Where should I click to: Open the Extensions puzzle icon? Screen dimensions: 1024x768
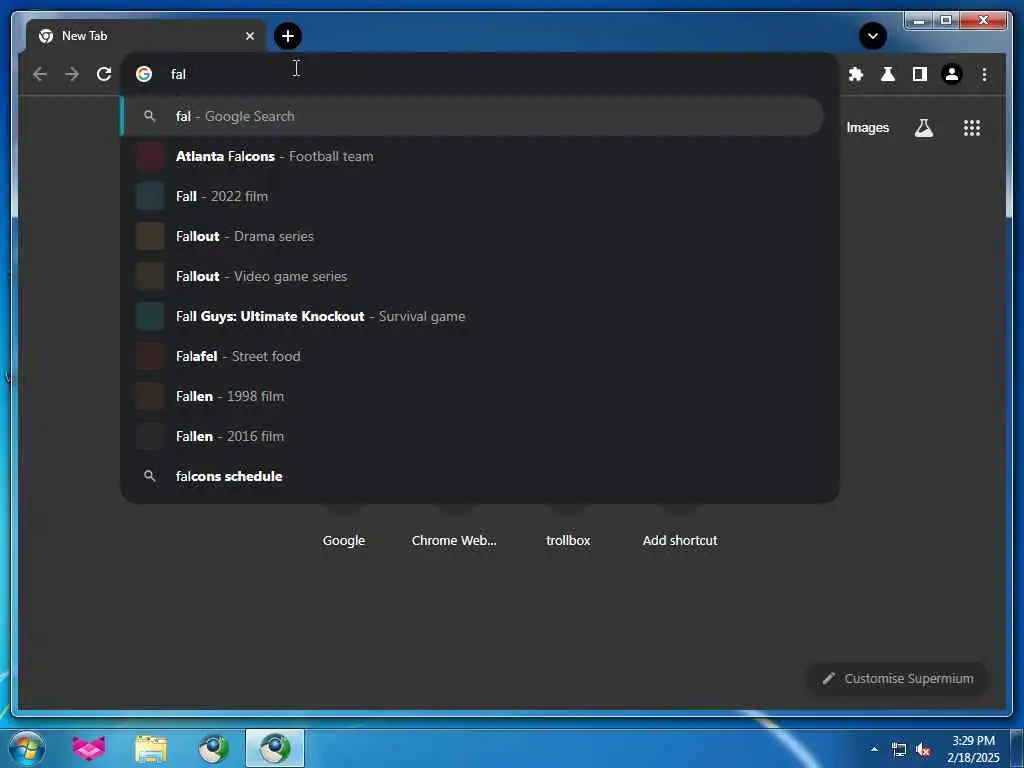[x=856, y=74]
